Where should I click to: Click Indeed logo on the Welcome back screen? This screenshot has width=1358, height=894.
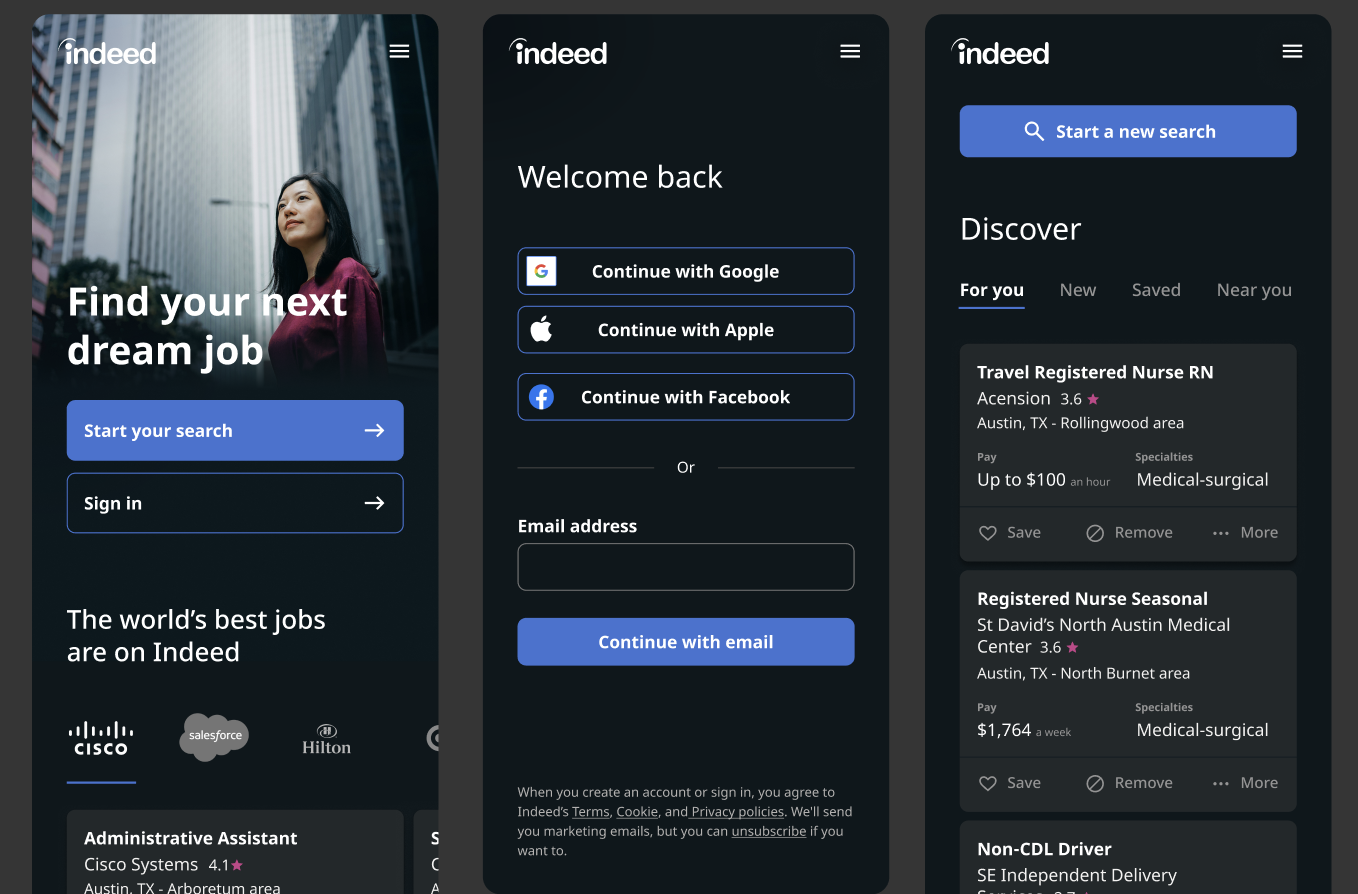(558, 52)
